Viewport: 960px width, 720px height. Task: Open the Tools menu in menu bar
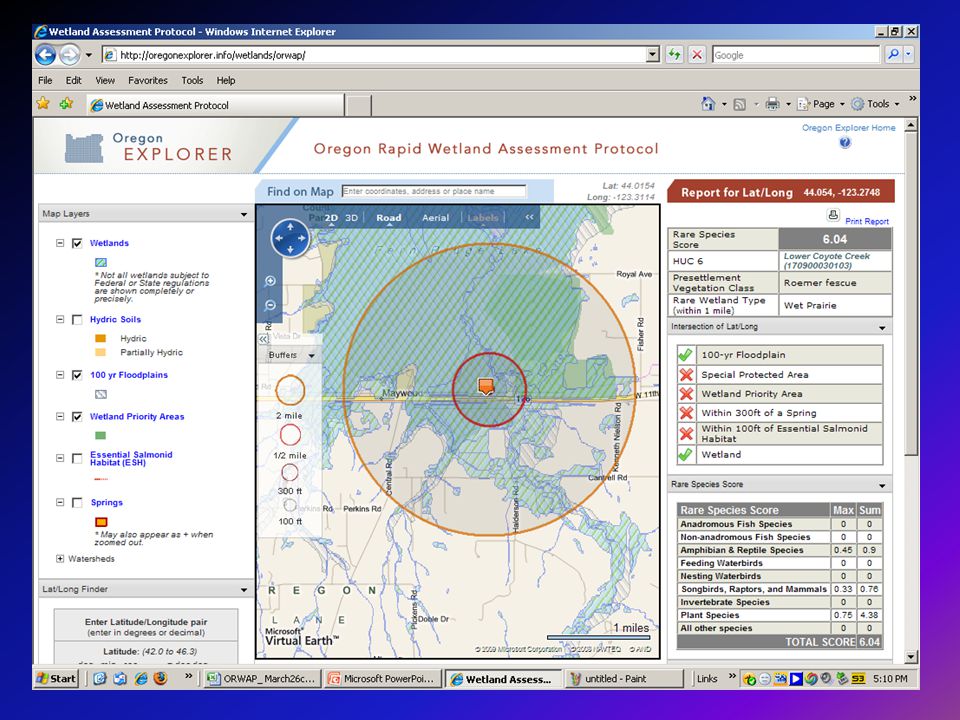pos(192,80)
